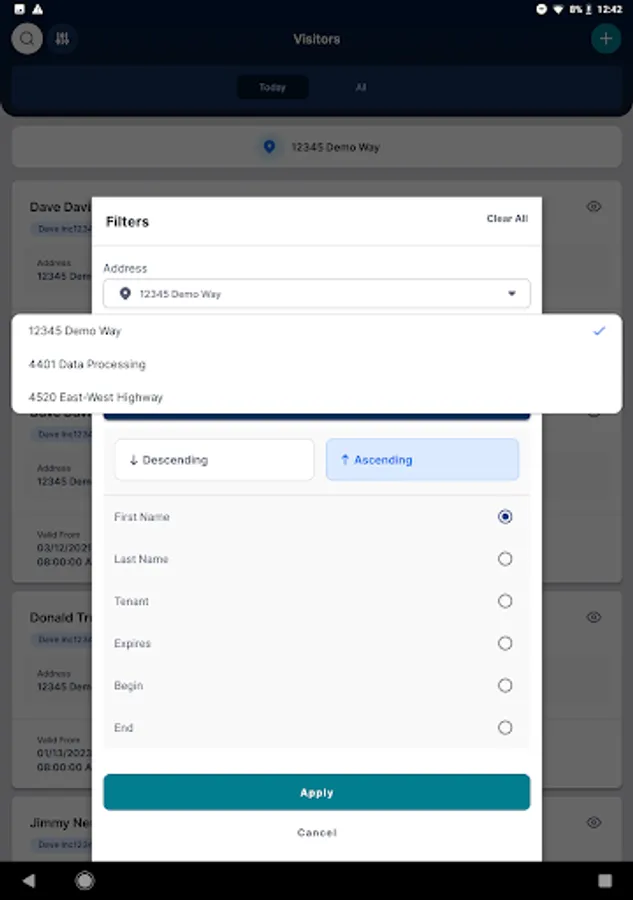Toggle eye icon on Donald's visitor card
The height and width of the screenshot is (900, 633).
click(x=594, y=617)
